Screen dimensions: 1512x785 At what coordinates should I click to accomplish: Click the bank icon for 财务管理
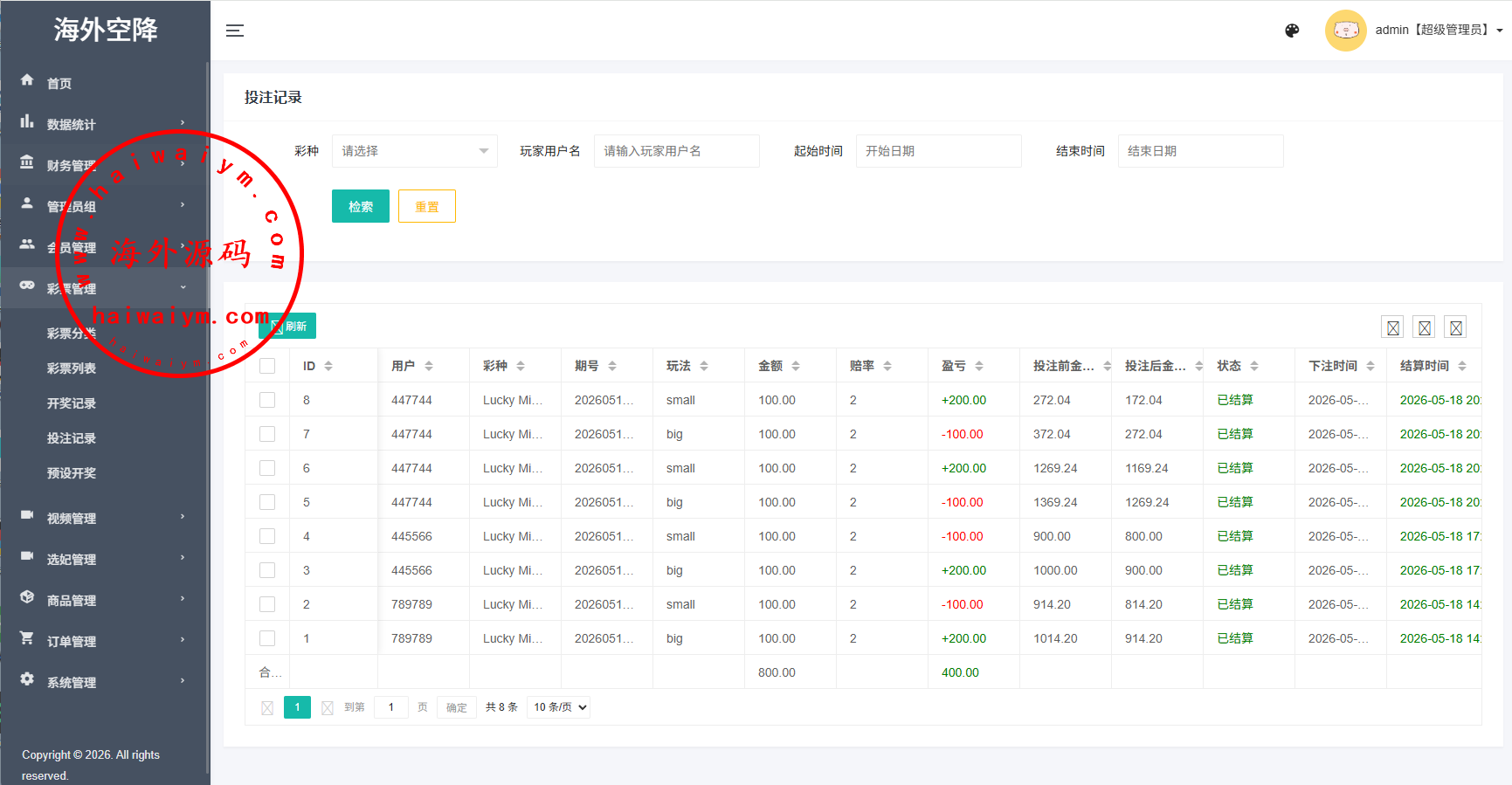27,162
